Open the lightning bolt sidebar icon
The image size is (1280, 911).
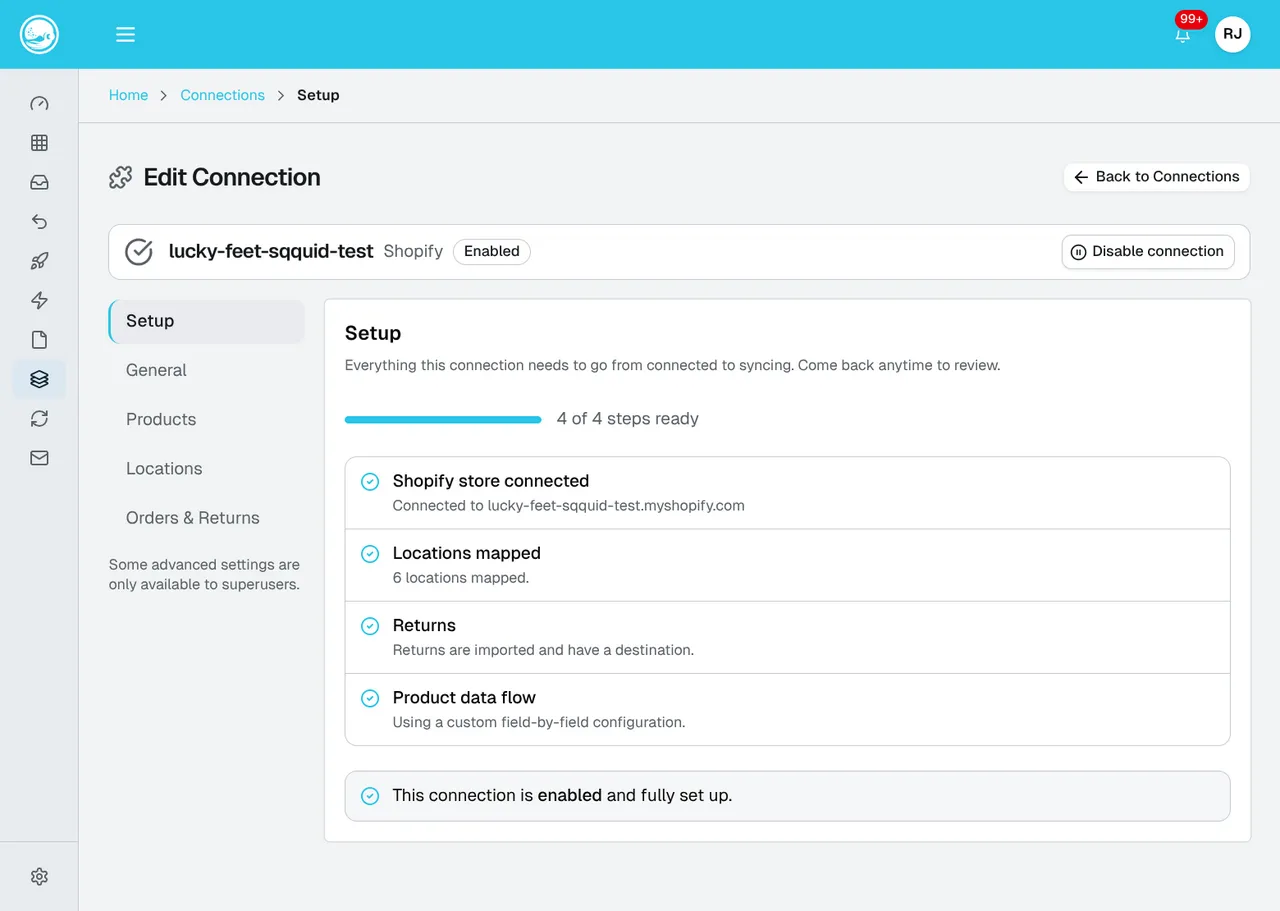(39, 301)
